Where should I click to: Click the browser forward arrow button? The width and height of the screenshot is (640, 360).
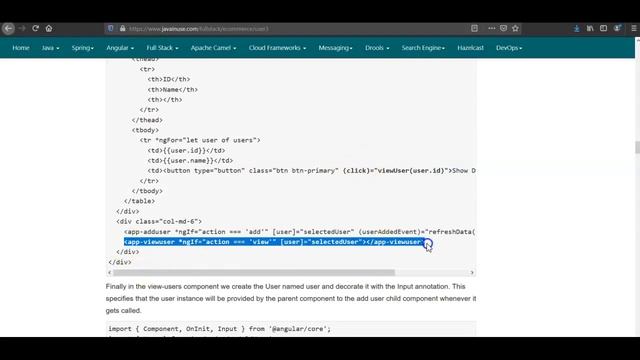[22, 28]
